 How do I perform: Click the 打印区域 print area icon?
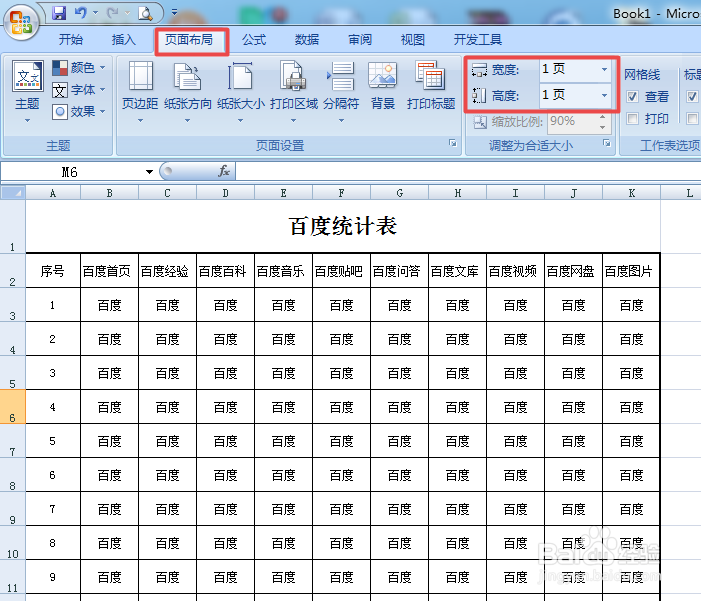point(293,76)
